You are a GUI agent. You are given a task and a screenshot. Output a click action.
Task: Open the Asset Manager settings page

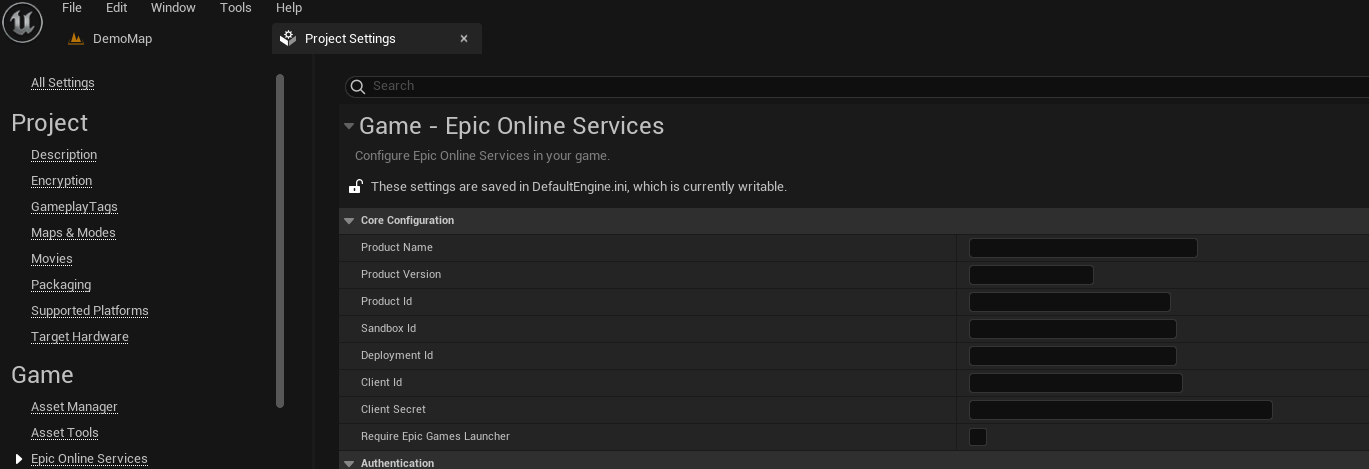(x=74, y=407)
